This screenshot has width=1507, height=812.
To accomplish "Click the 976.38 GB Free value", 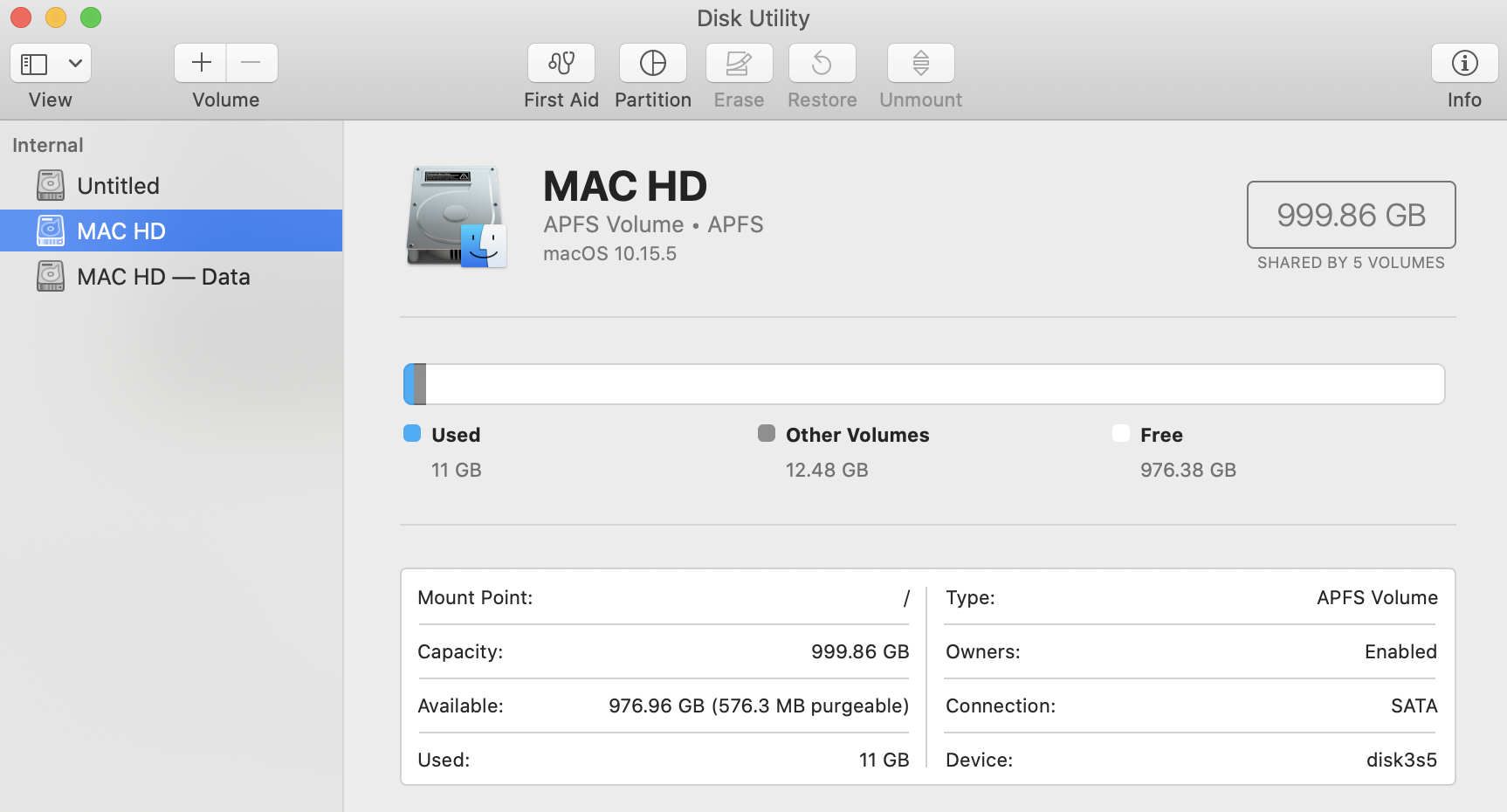I will coord(1188,470).
